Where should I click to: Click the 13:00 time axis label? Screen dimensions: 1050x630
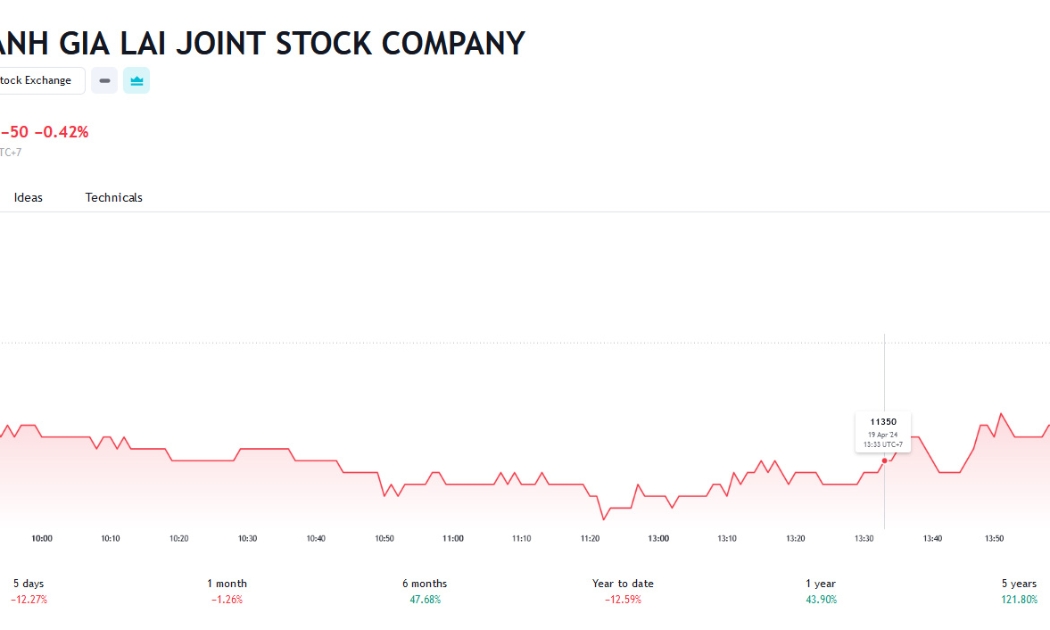tap(658, 538)
